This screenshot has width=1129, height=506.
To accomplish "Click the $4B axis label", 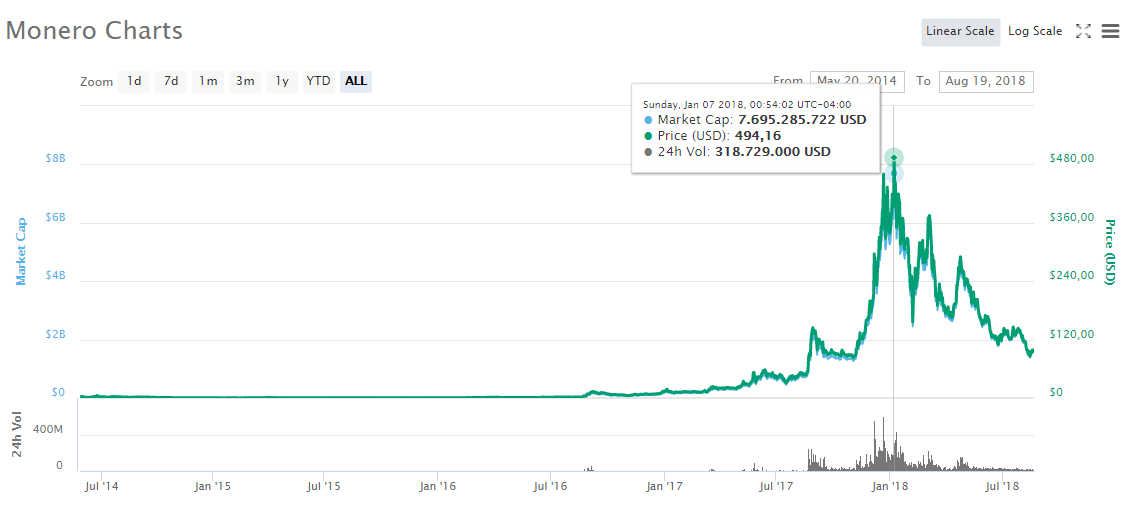I will click(x=53, y=276).
